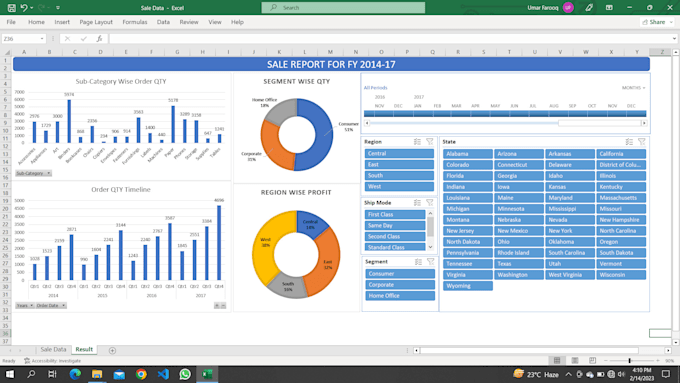
Task: Switch to Page Break Preview icon
Action: [x=592, y=360]
